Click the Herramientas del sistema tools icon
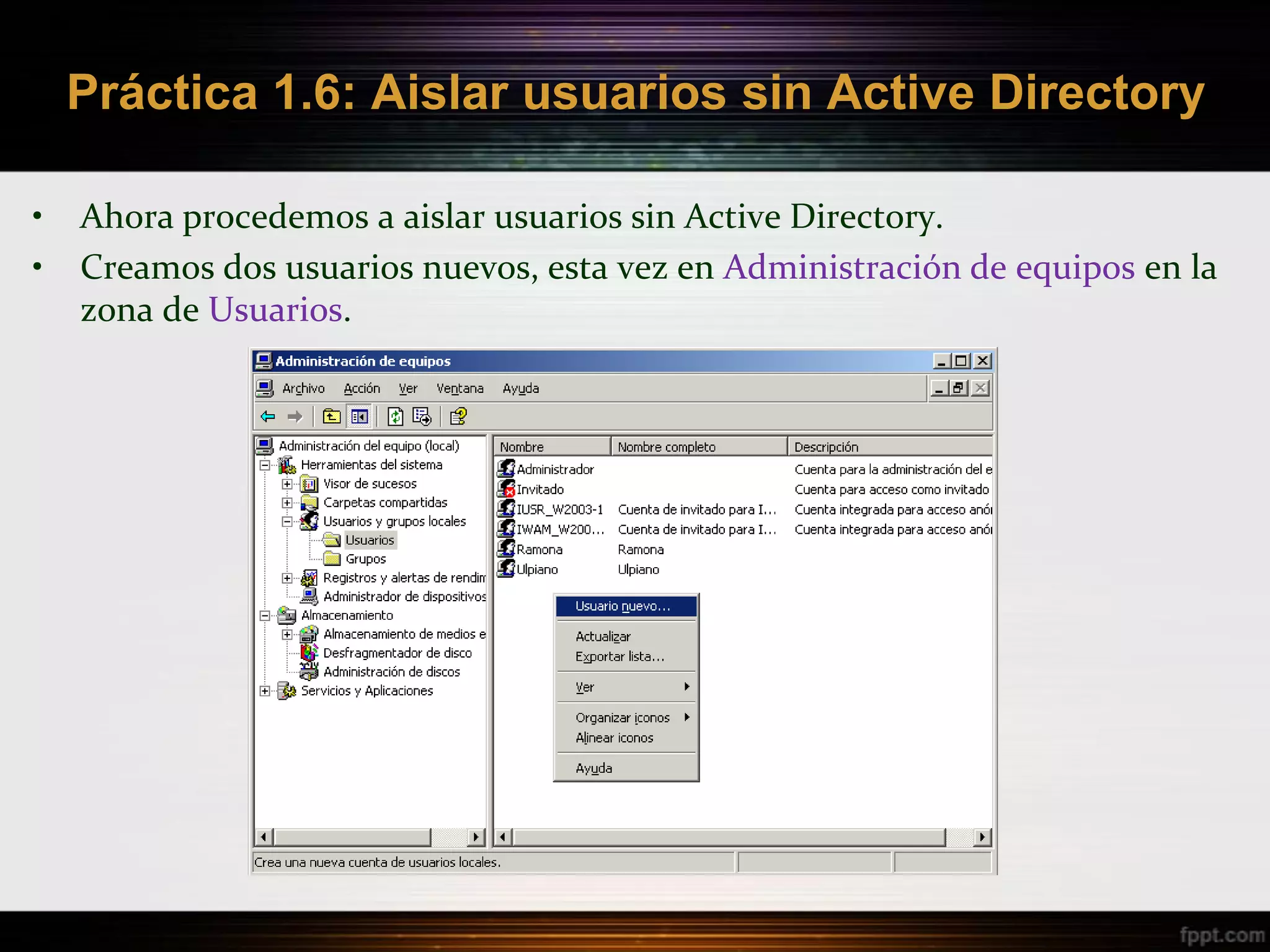This screenshot has height=952, width=1270. [286, 464]
